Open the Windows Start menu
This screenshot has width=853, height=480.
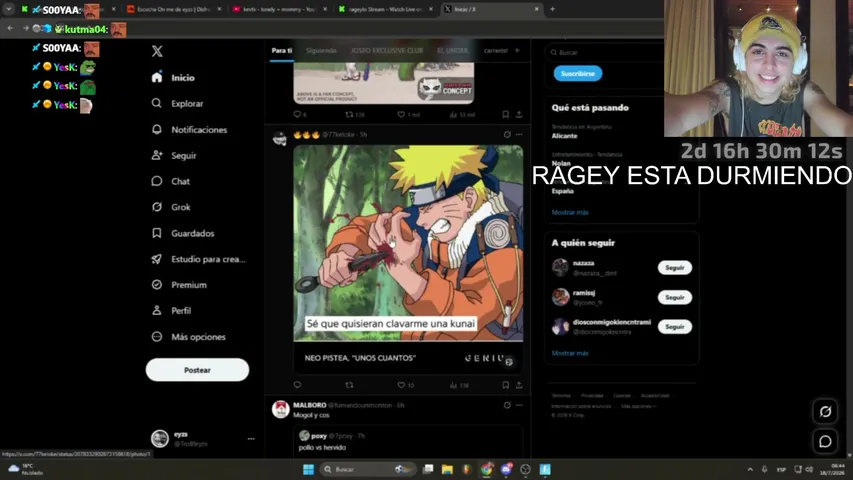(x=308, y=469)
